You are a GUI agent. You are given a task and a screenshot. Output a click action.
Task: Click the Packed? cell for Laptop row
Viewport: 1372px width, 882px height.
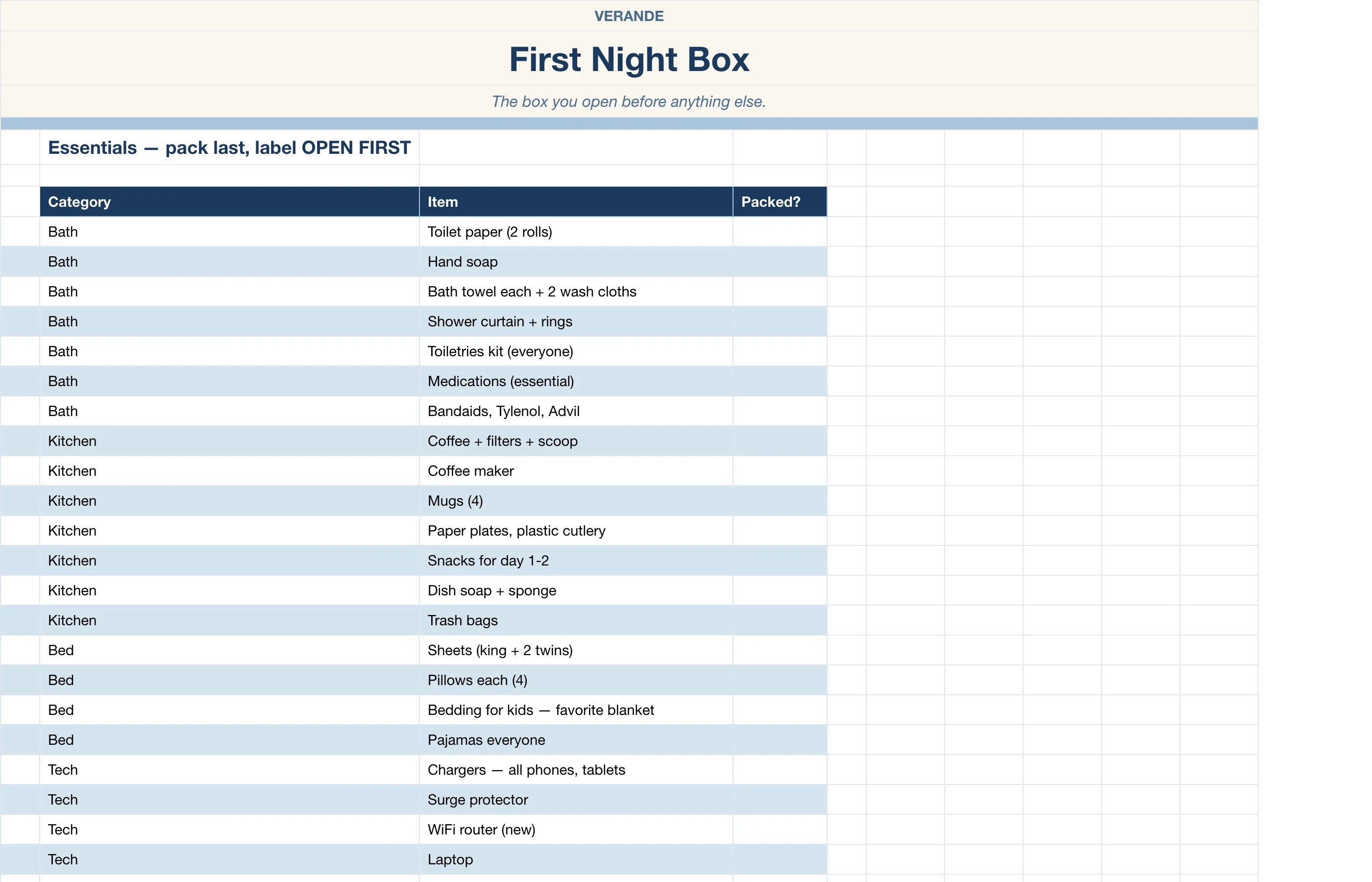(x=780, y=859)
